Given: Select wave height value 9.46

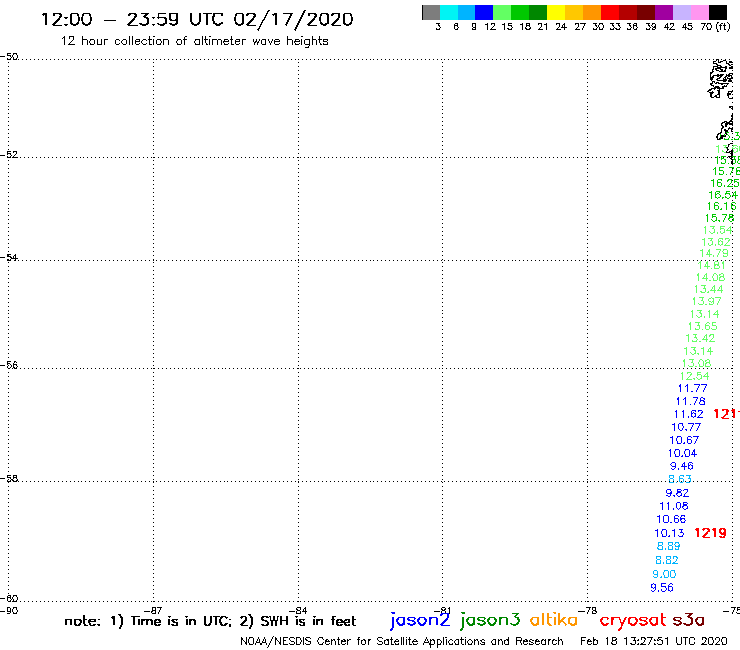Looking at the screenshot, I should (682, 466).
